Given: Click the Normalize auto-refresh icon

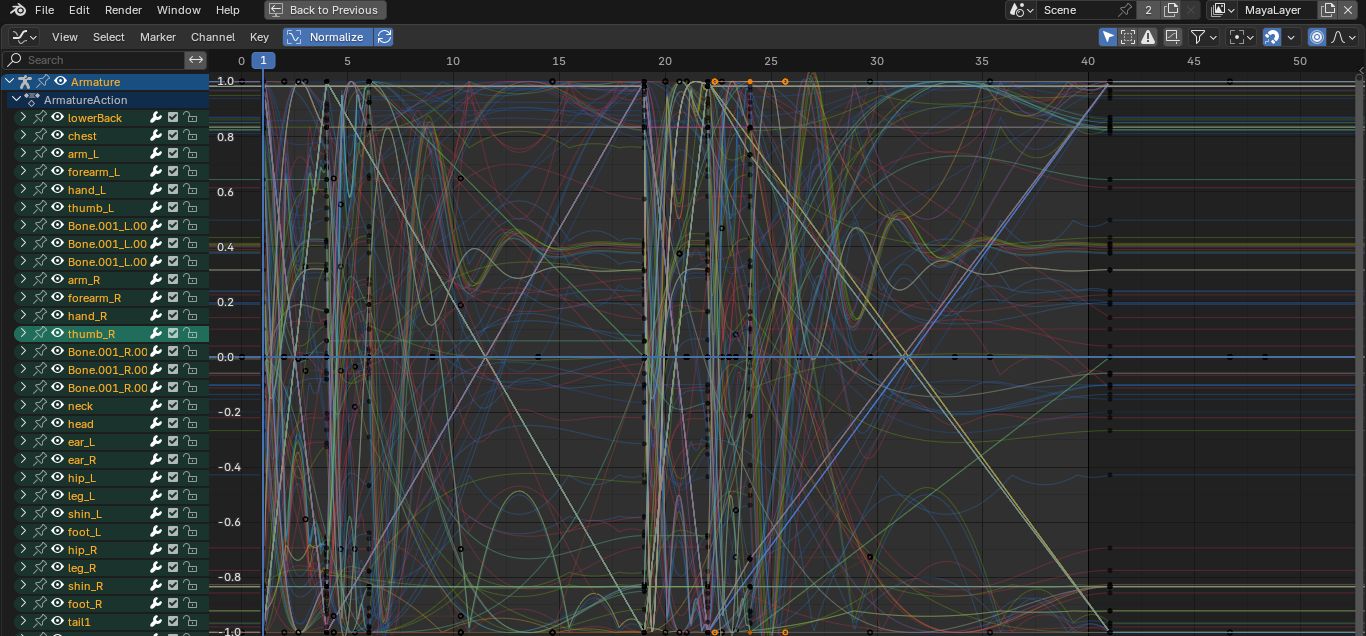Looking at the screenshot, I should (x=384, y=37).
